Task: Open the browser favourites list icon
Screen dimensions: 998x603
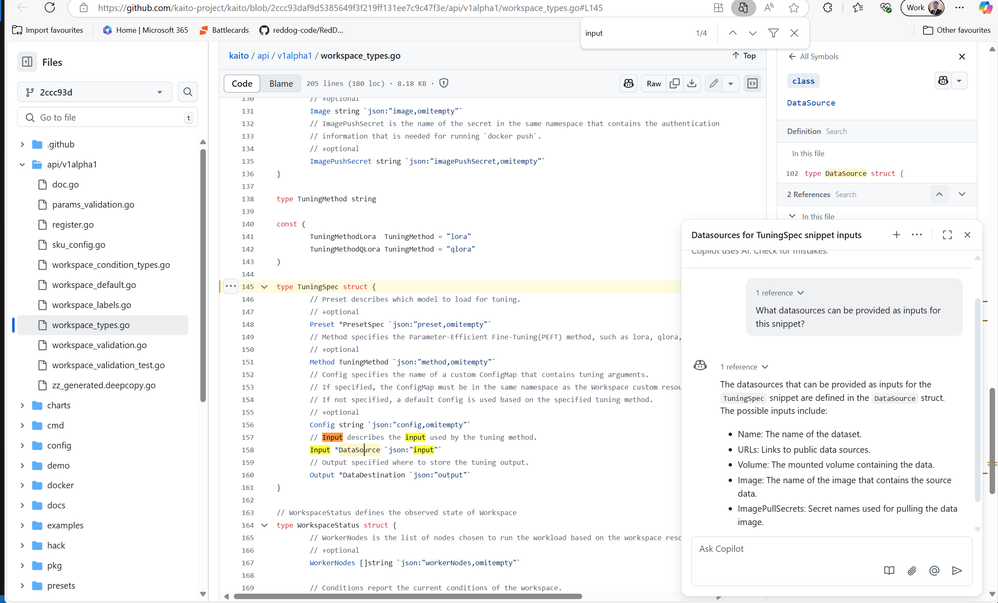Action: pos(858,8)
